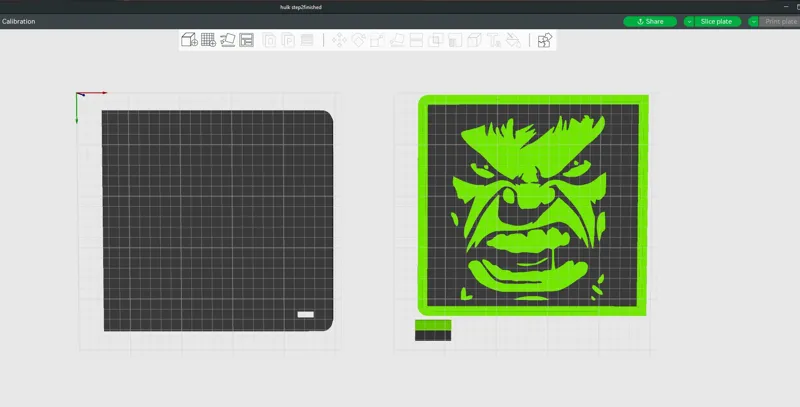The image size is (800, 407).
Task: Select the Move tool
Action: [339, 40]
